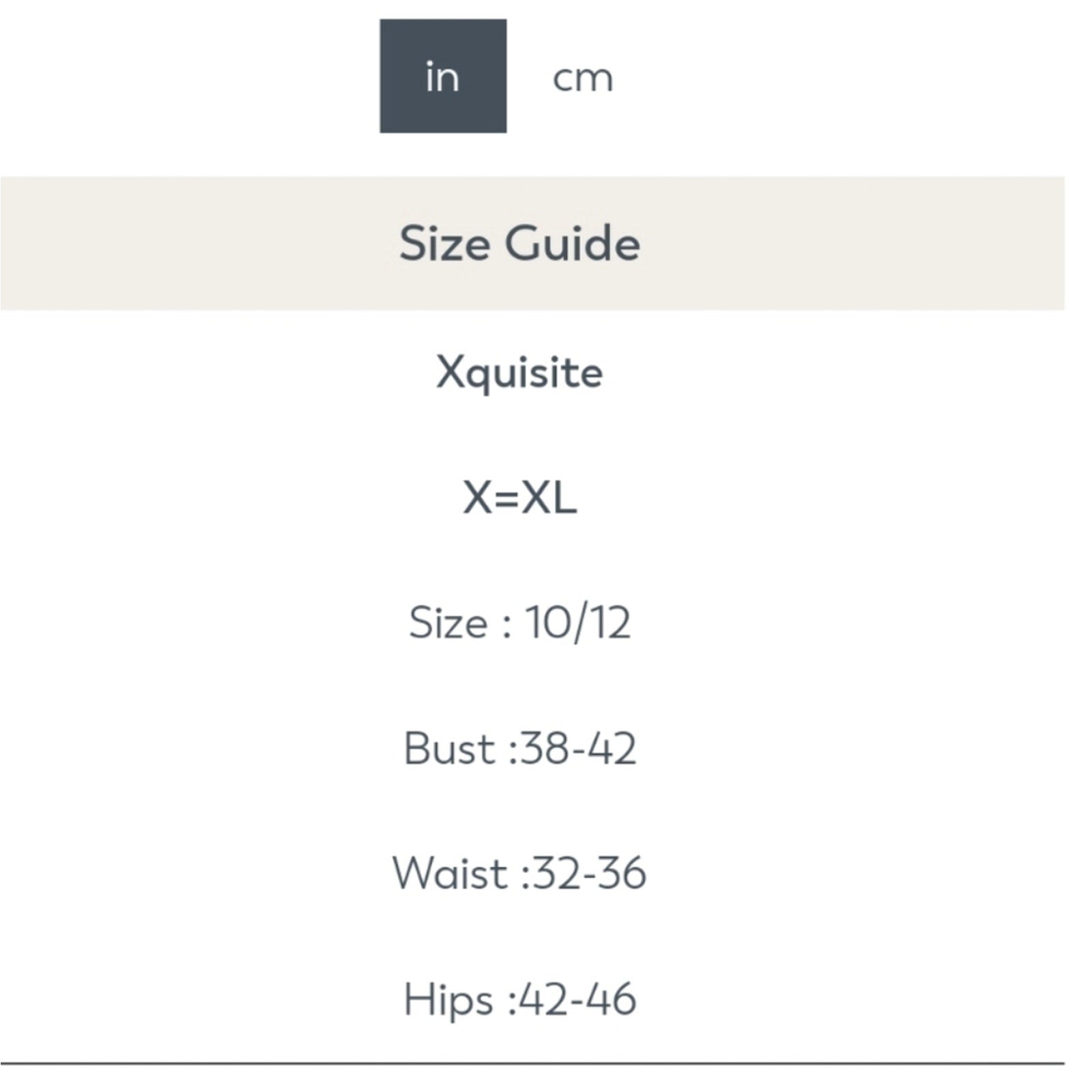Select the 32-36 waist measurement
The image size is (1092, 1092).
[x=589, y=873]
